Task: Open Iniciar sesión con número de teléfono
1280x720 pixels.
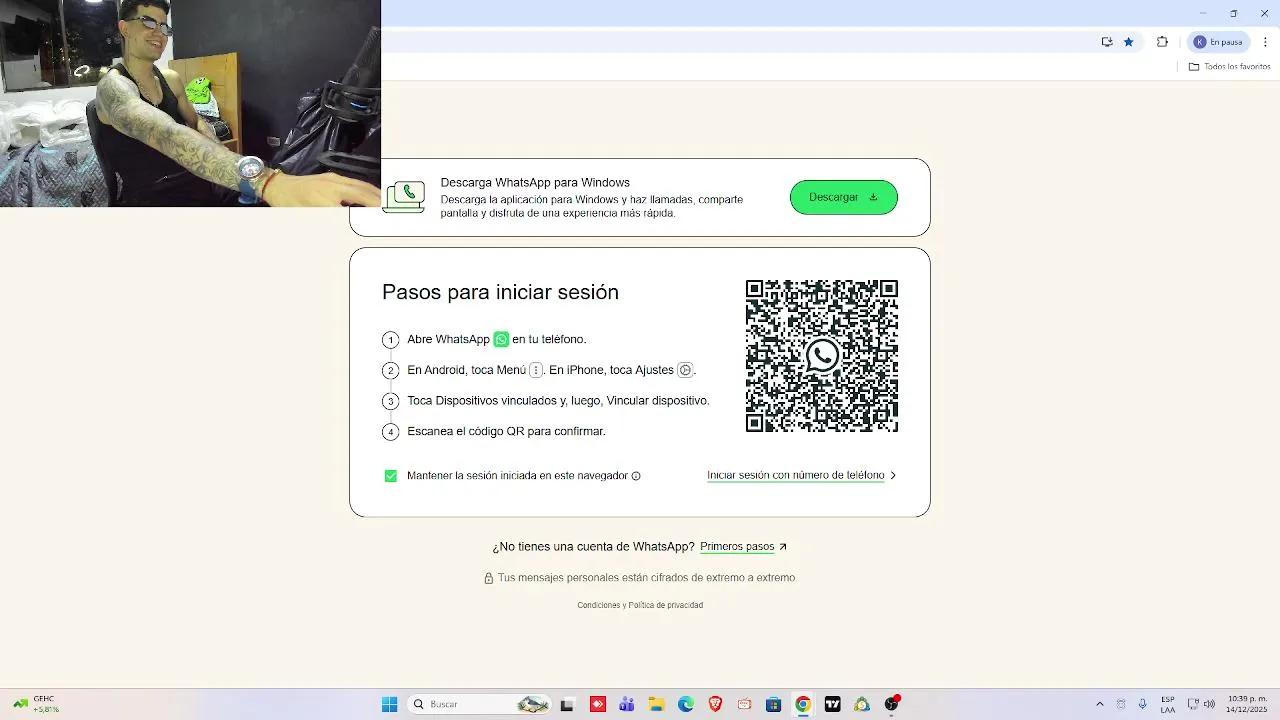Action: click(x=796, y=476)
